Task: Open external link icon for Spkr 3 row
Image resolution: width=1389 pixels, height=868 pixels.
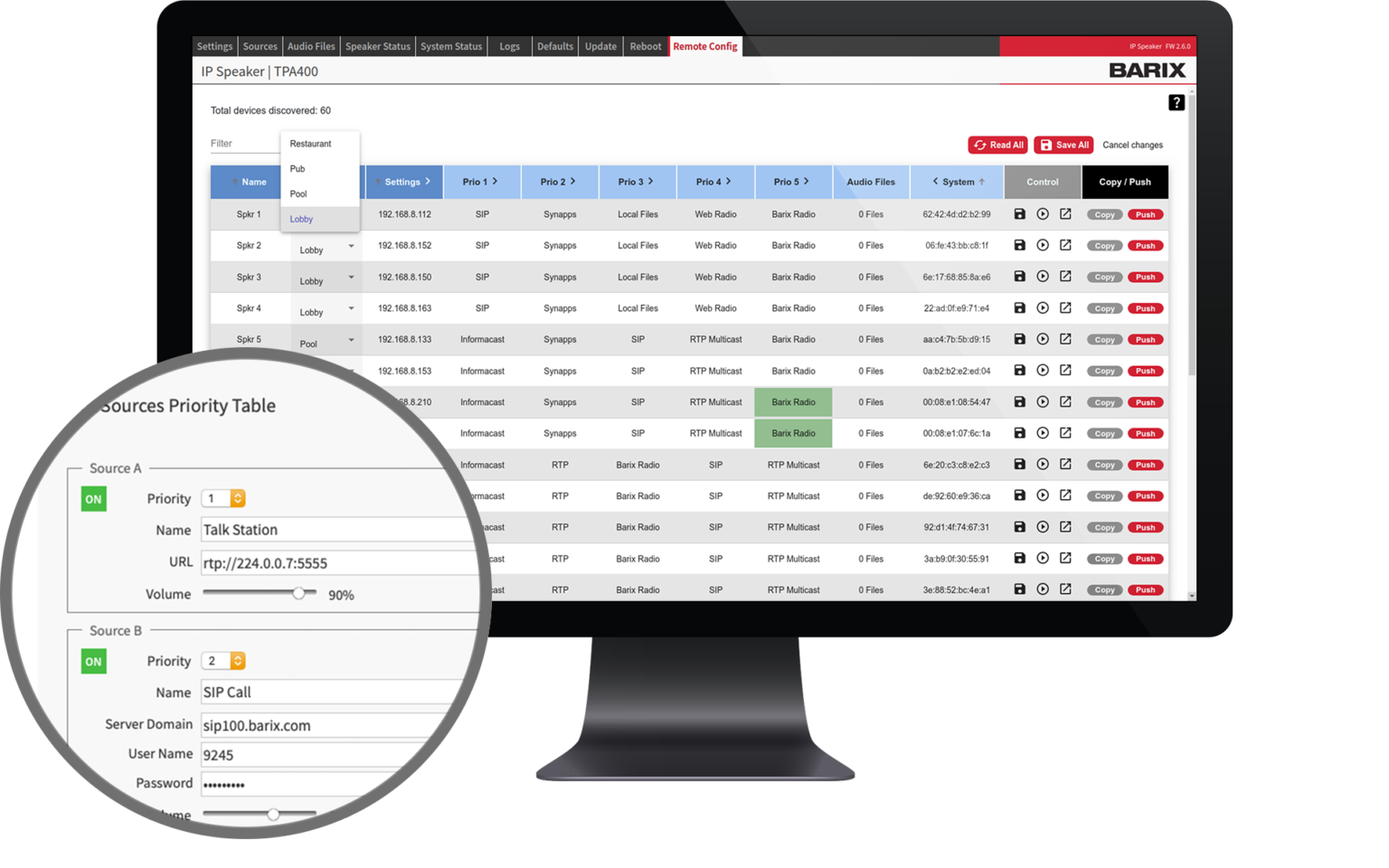Action: [x=1065, y=277]
